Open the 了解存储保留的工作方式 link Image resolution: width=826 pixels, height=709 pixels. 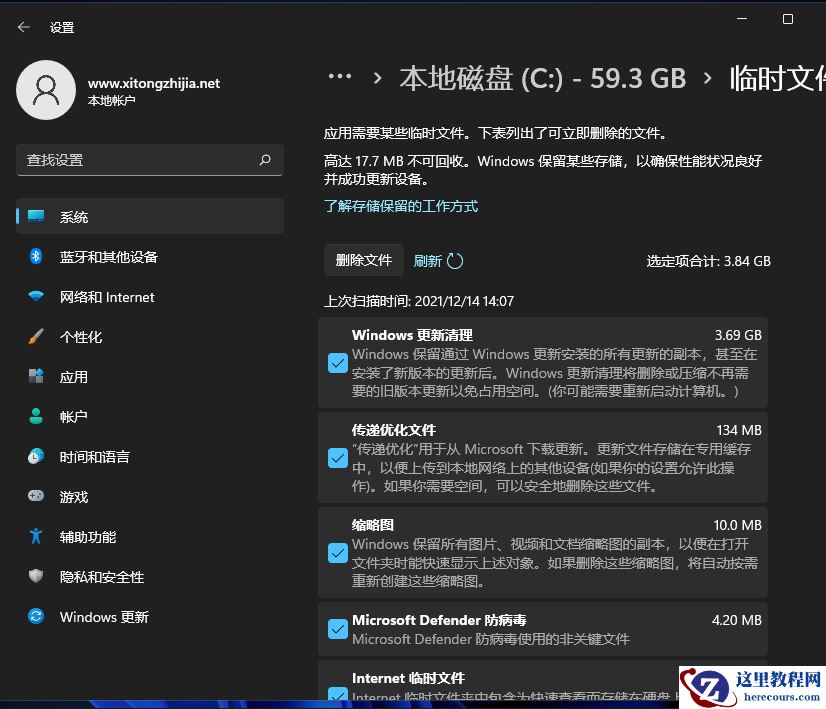pyautogui.click(x=404, y=206)
